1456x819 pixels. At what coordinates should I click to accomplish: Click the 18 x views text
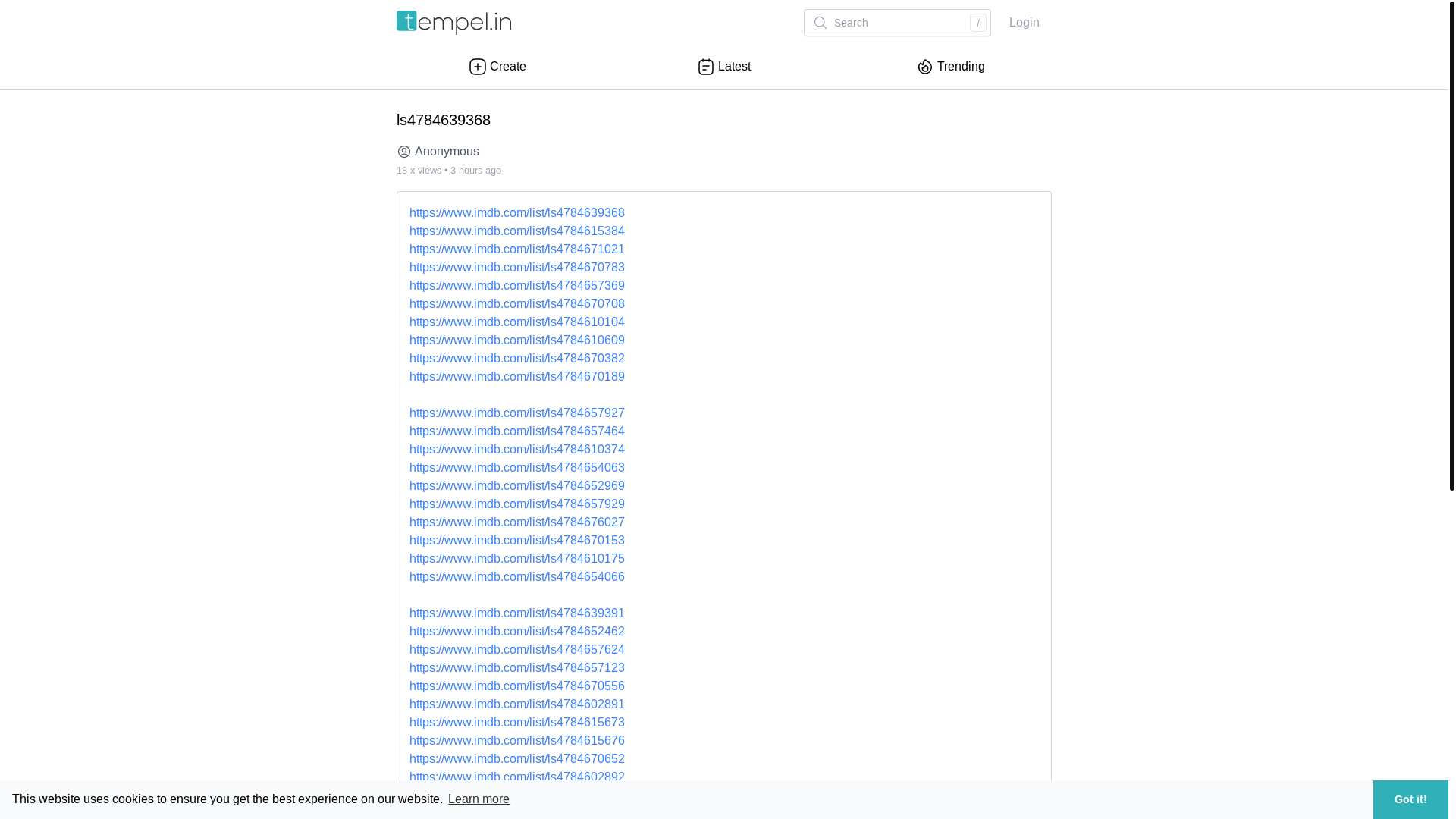pyautogui.click(x=419, y=171)
